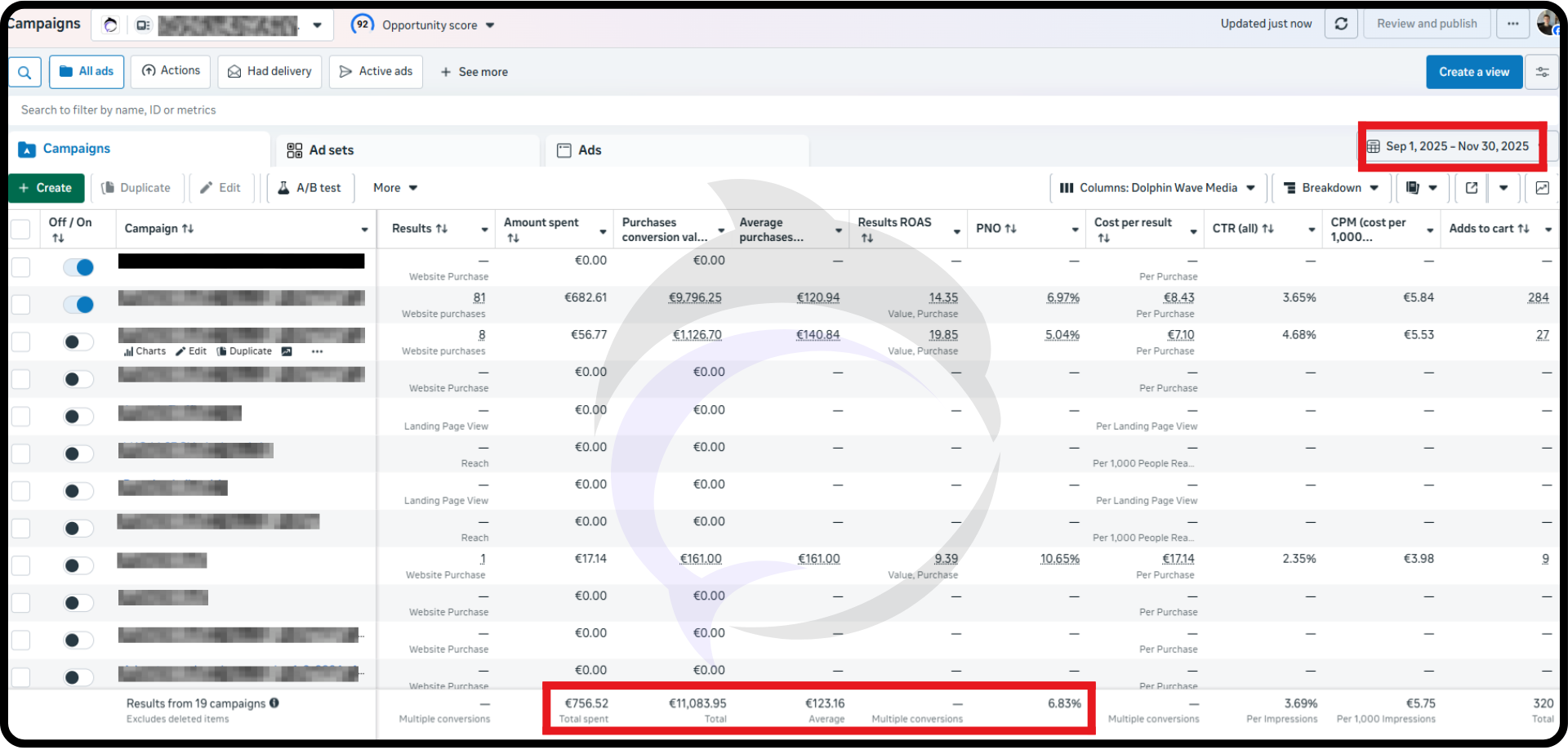Turn off the campaign with 81 website purchases
Image resolution: width=1568 pixels, height=750 pixels.
[x=78, y=305]
